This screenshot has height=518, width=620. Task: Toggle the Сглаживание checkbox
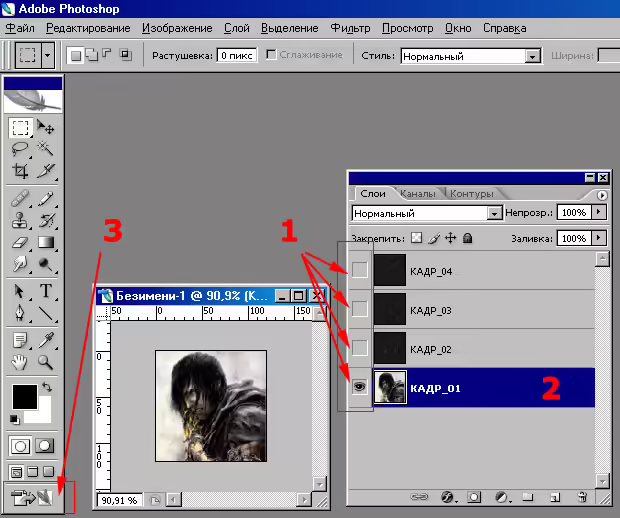click(271, 55)
